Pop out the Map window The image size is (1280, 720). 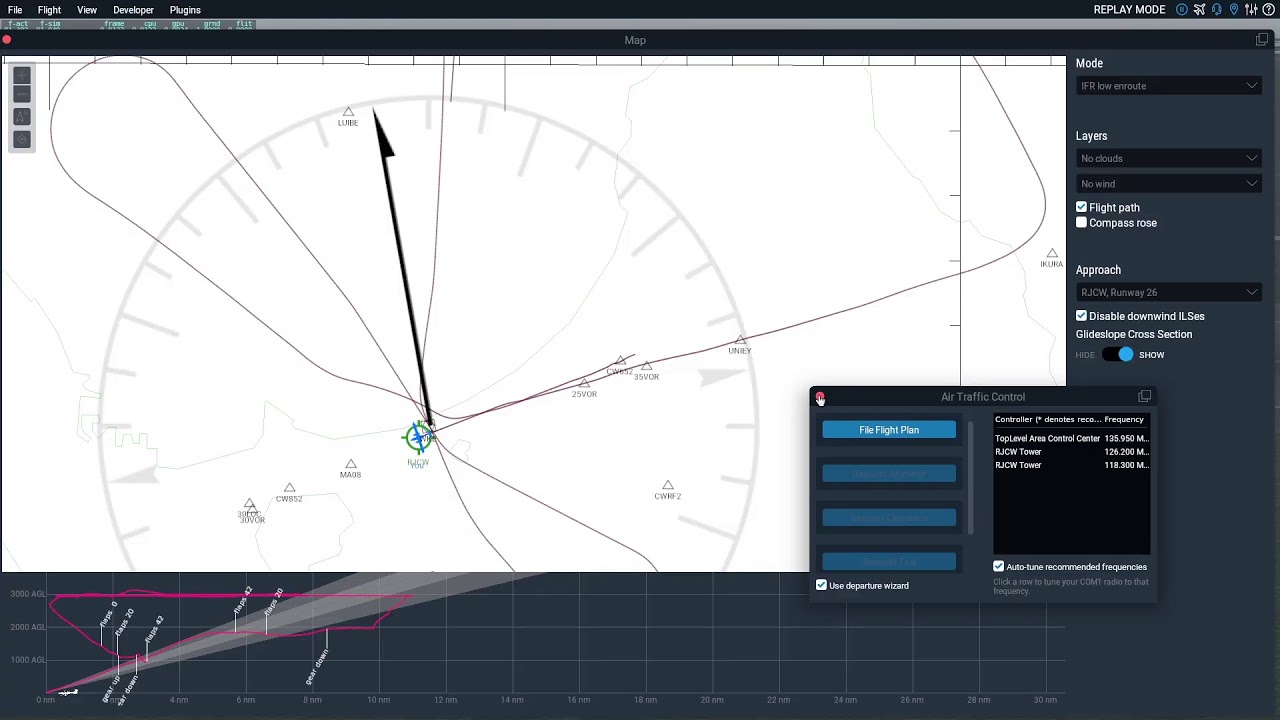tap(1262, 40)
